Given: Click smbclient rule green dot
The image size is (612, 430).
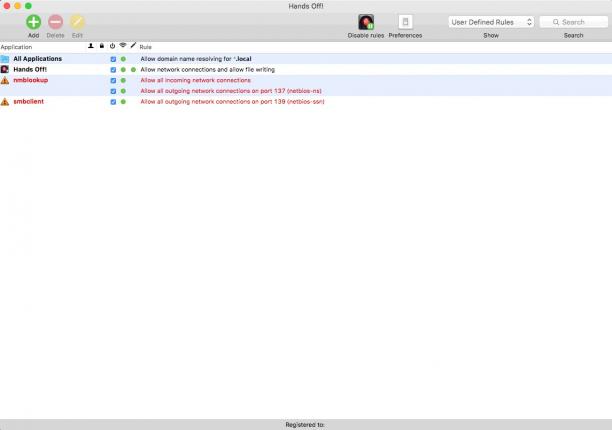Looking at the screenshot, I should click(x=123, y=102).
